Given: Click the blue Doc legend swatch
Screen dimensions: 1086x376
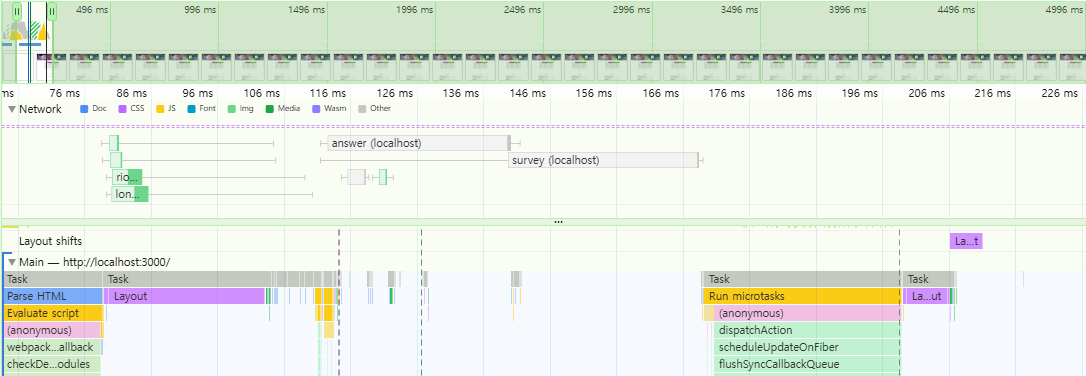Looking at the screenshot, I should [x=84, y=109].
